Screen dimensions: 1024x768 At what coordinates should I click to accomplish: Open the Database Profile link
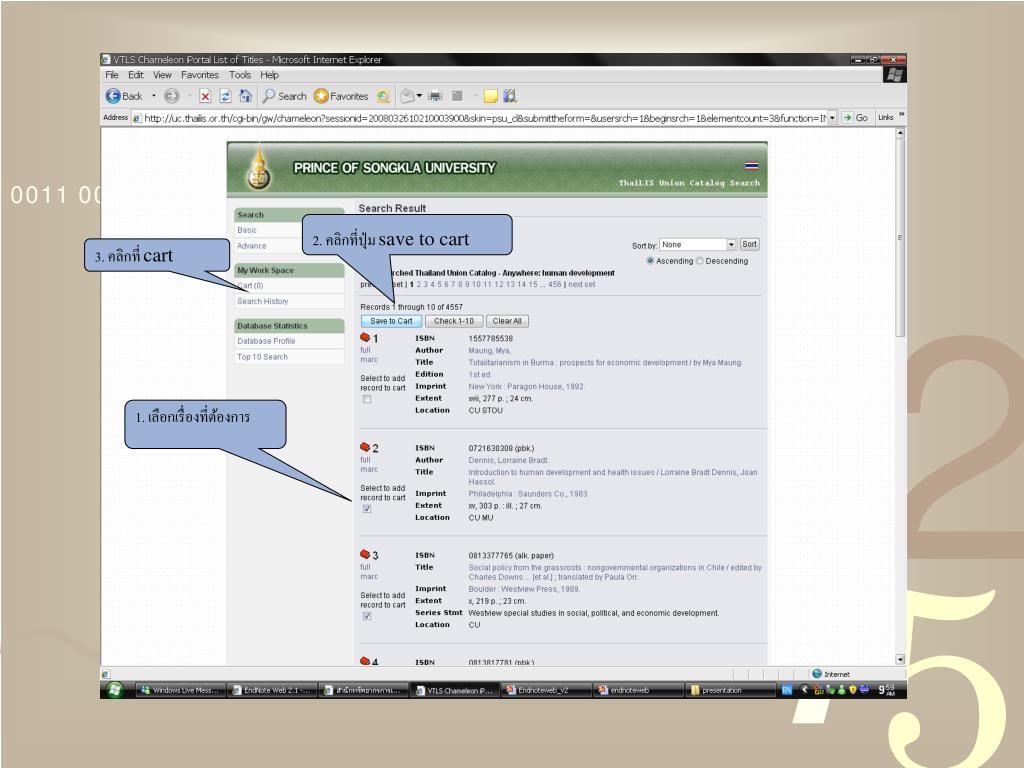[266, 341]
